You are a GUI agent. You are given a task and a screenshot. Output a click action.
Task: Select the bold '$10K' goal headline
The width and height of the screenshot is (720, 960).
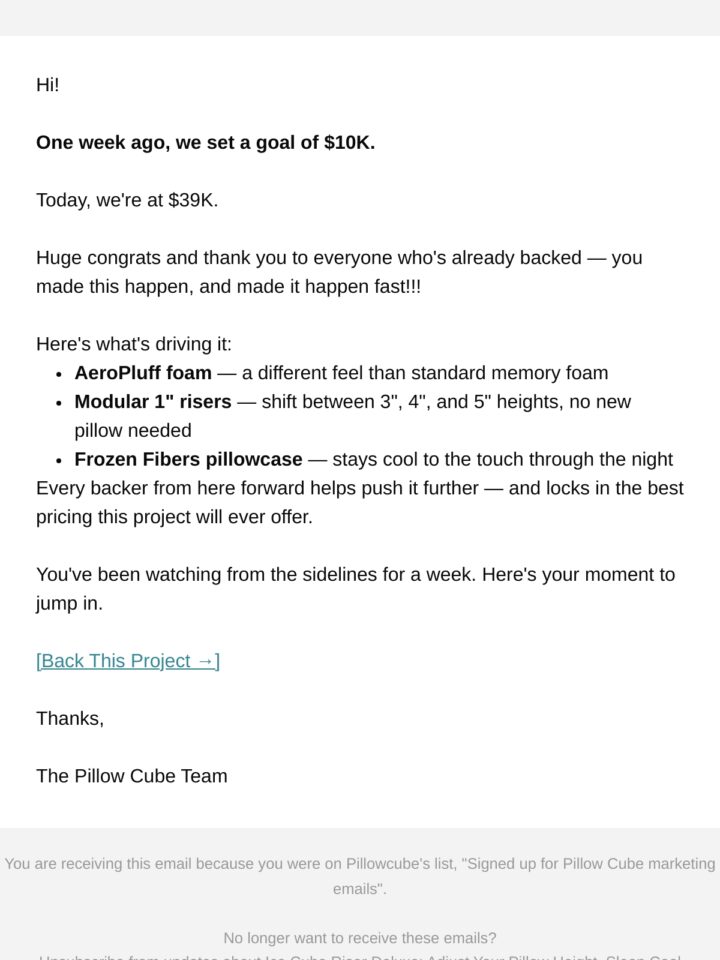(x=205, y=143)
